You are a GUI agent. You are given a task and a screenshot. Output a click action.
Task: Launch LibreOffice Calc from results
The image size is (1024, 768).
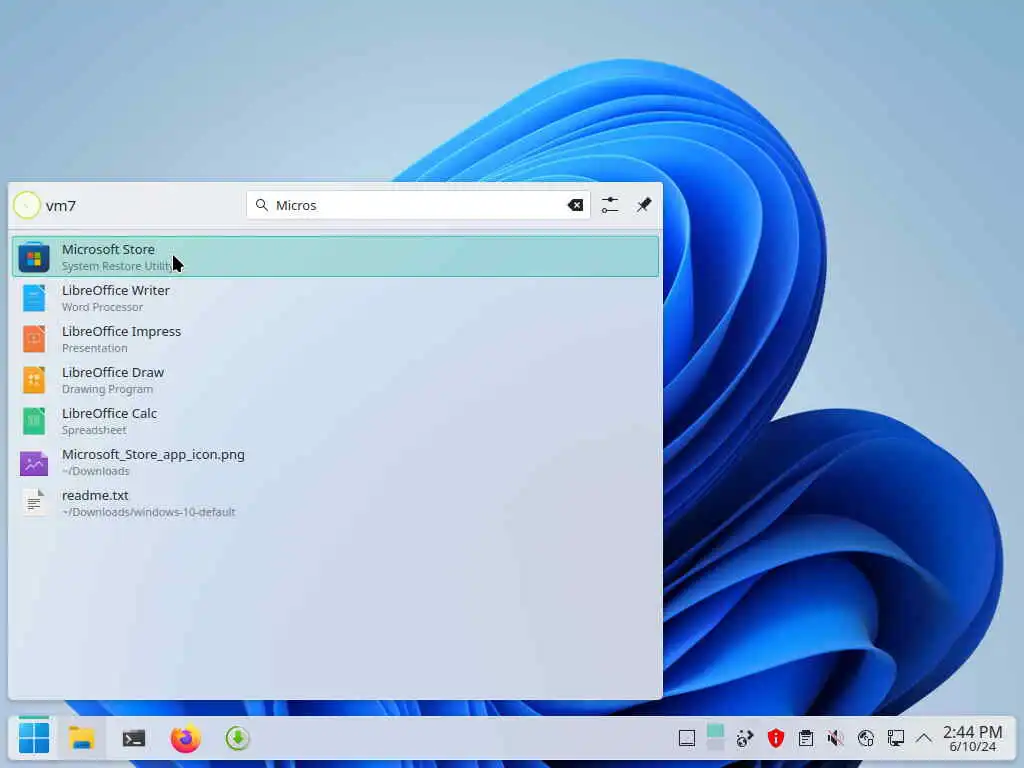coord(335,421)
